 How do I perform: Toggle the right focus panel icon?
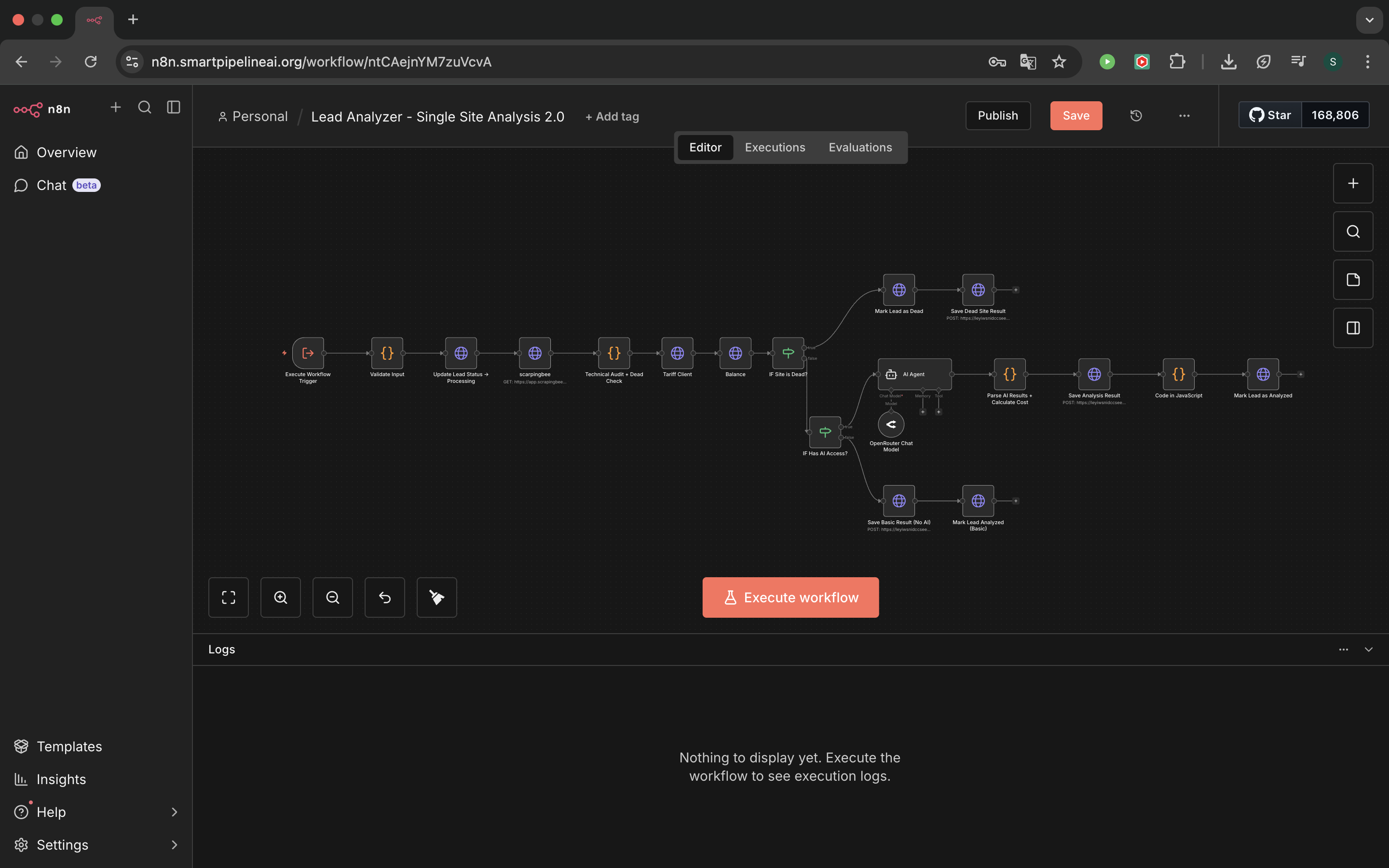coord(1353,328)
